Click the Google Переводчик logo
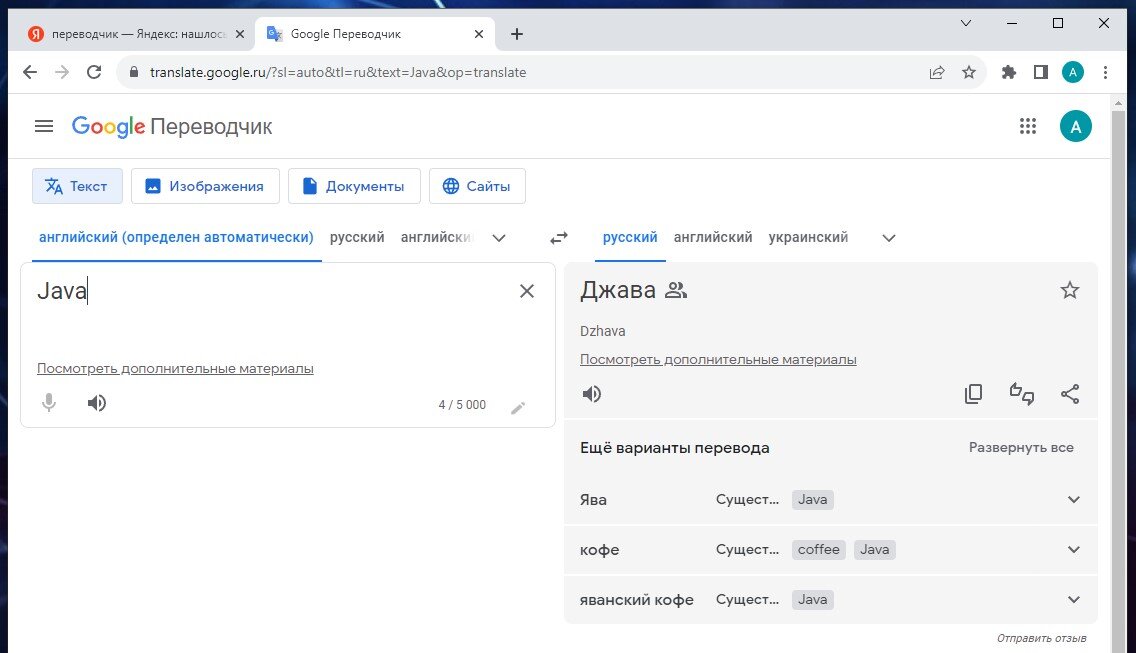 [x=172, y=127]
